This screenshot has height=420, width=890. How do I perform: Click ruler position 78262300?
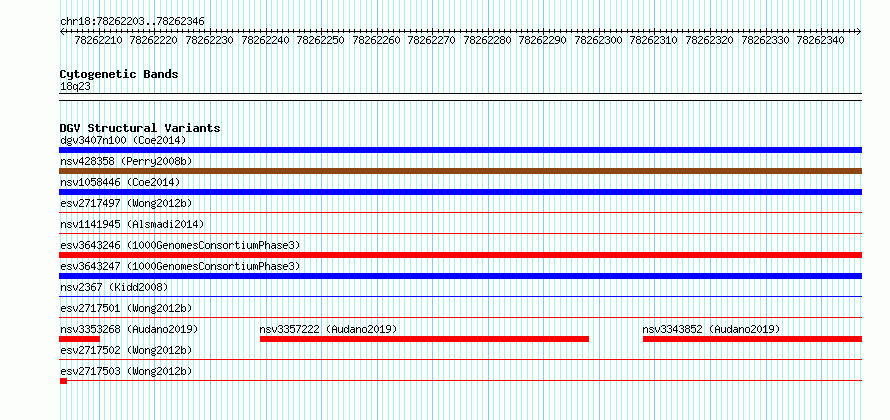(x=598, y=41)
